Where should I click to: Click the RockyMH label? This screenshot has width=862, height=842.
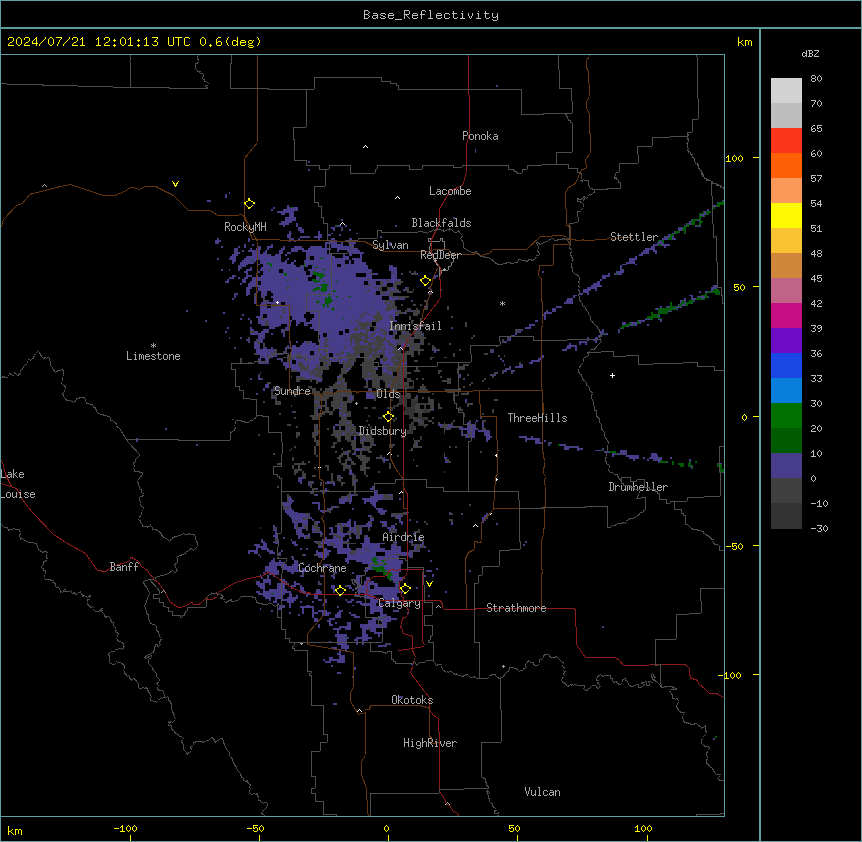[x=245, y=226]
